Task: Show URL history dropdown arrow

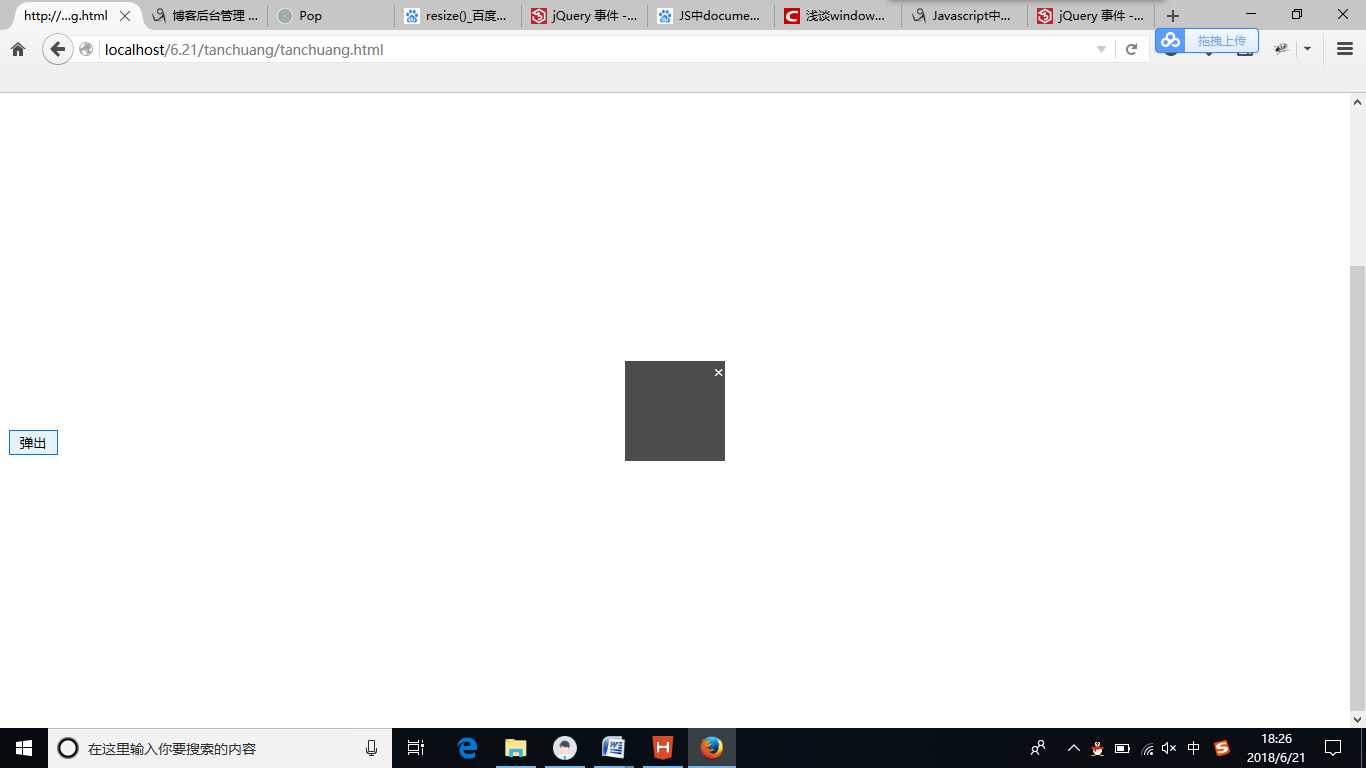Action: click(x=1101, y=50)
